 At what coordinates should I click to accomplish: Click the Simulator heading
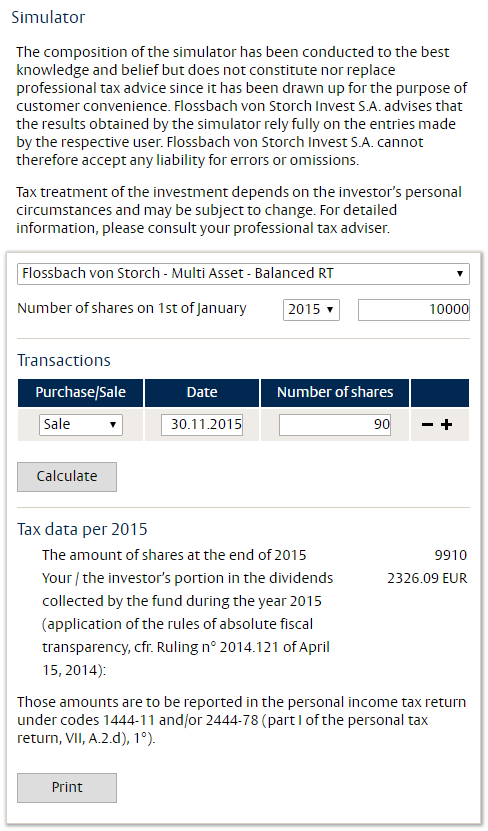[48, 17]
